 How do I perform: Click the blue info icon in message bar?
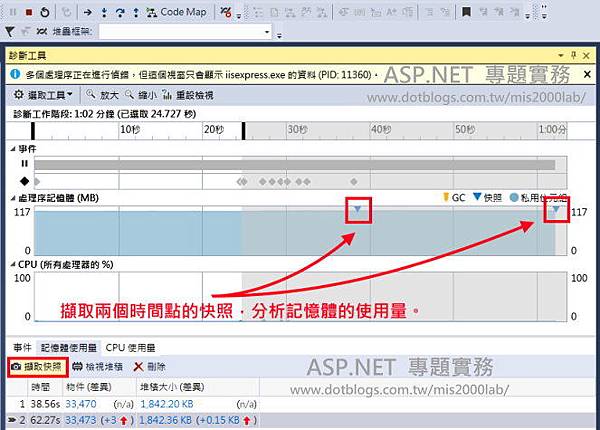click(x=15, y=74)
